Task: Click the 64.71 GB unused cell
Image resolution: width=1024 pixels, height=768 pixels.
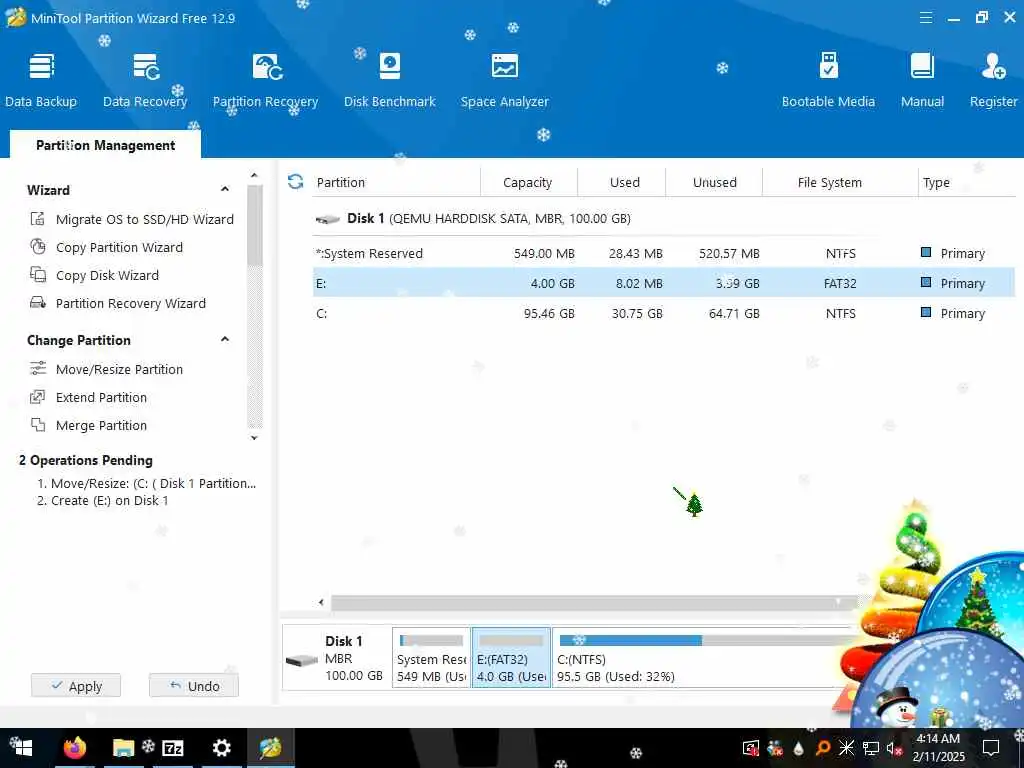Action: coord(734,313)
